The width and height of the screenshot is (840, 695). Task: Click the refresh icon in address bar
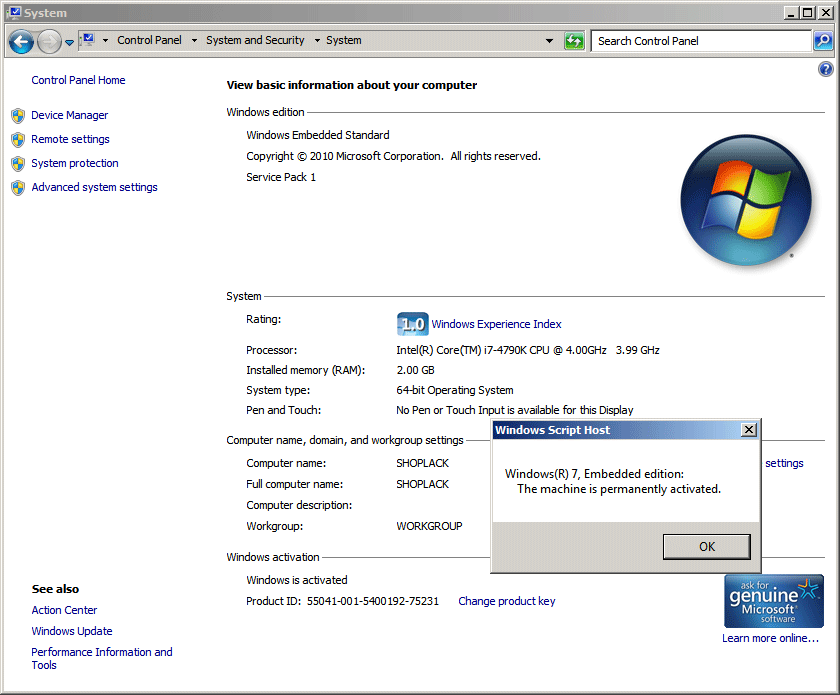pyautogui.click(x=573, y=41)
